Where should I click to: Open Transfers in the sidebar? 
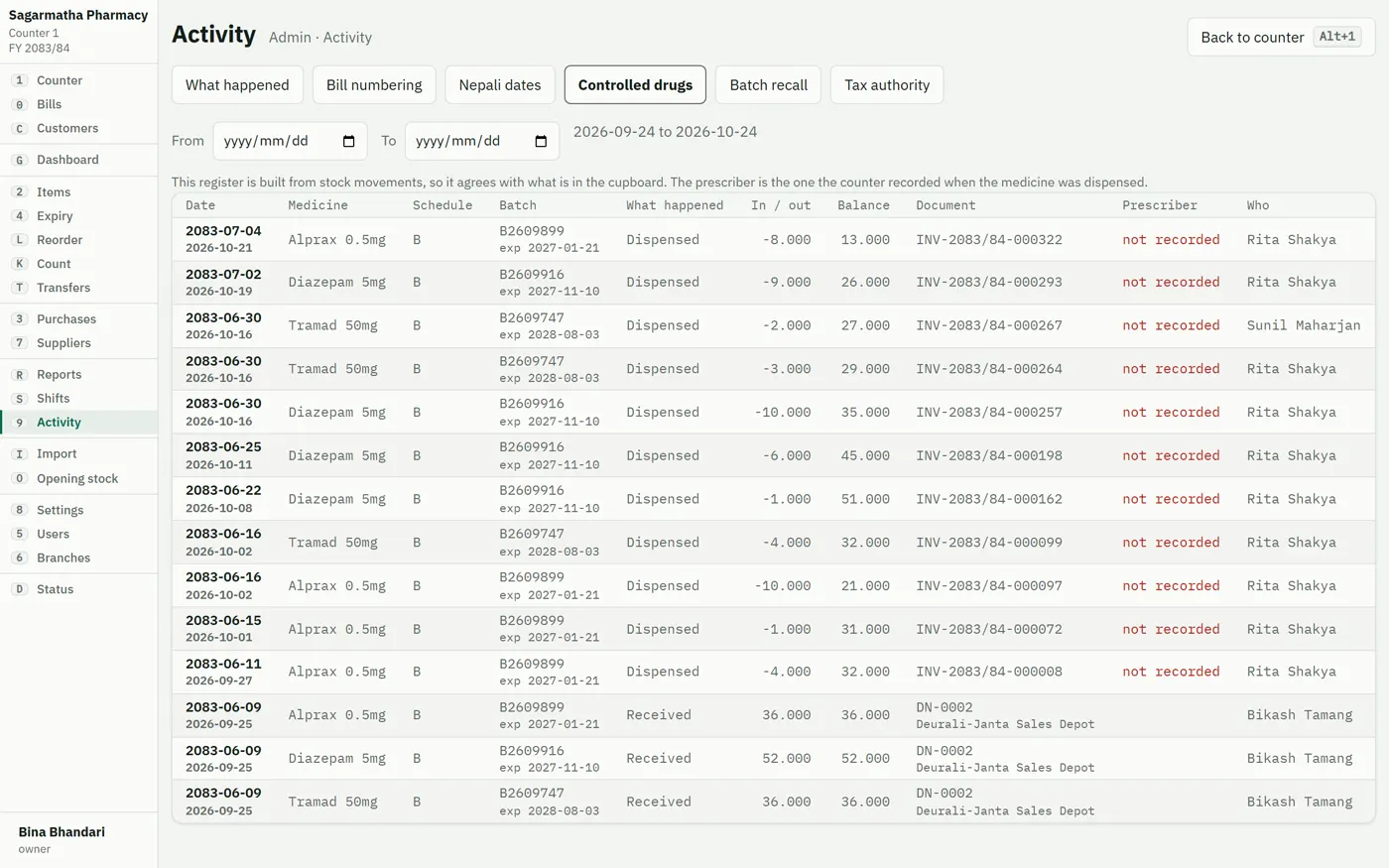click(78, 288)
